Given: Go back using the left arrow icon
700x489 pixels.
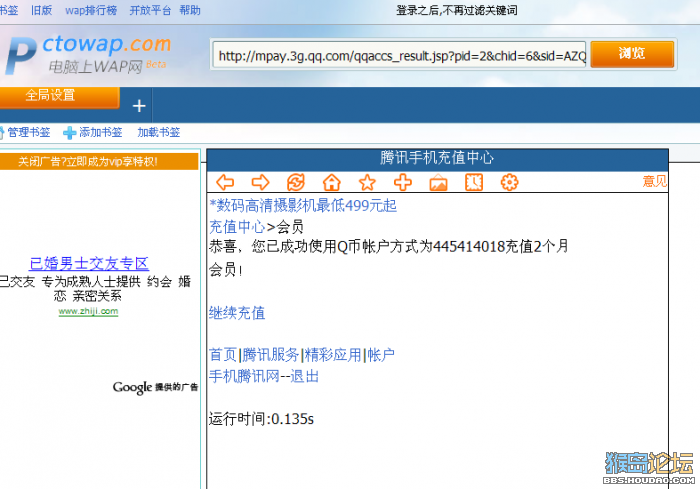Looking at the screenshot, I should (225, 182).
